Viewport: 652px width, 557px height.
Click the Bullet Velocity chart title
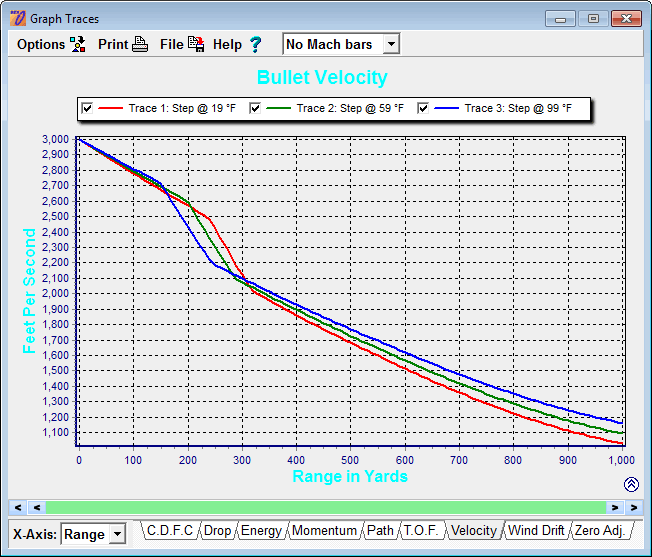(322, 77)
